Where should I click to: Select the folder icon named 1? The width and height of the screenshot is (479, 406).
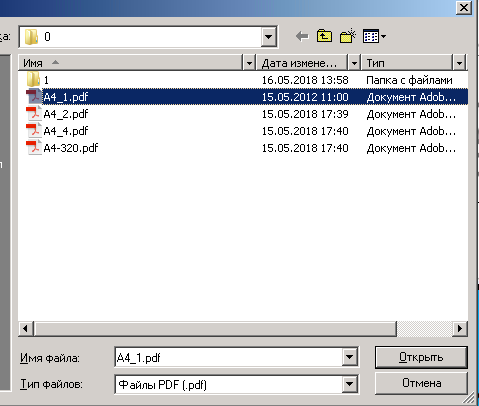pos(33,80)
